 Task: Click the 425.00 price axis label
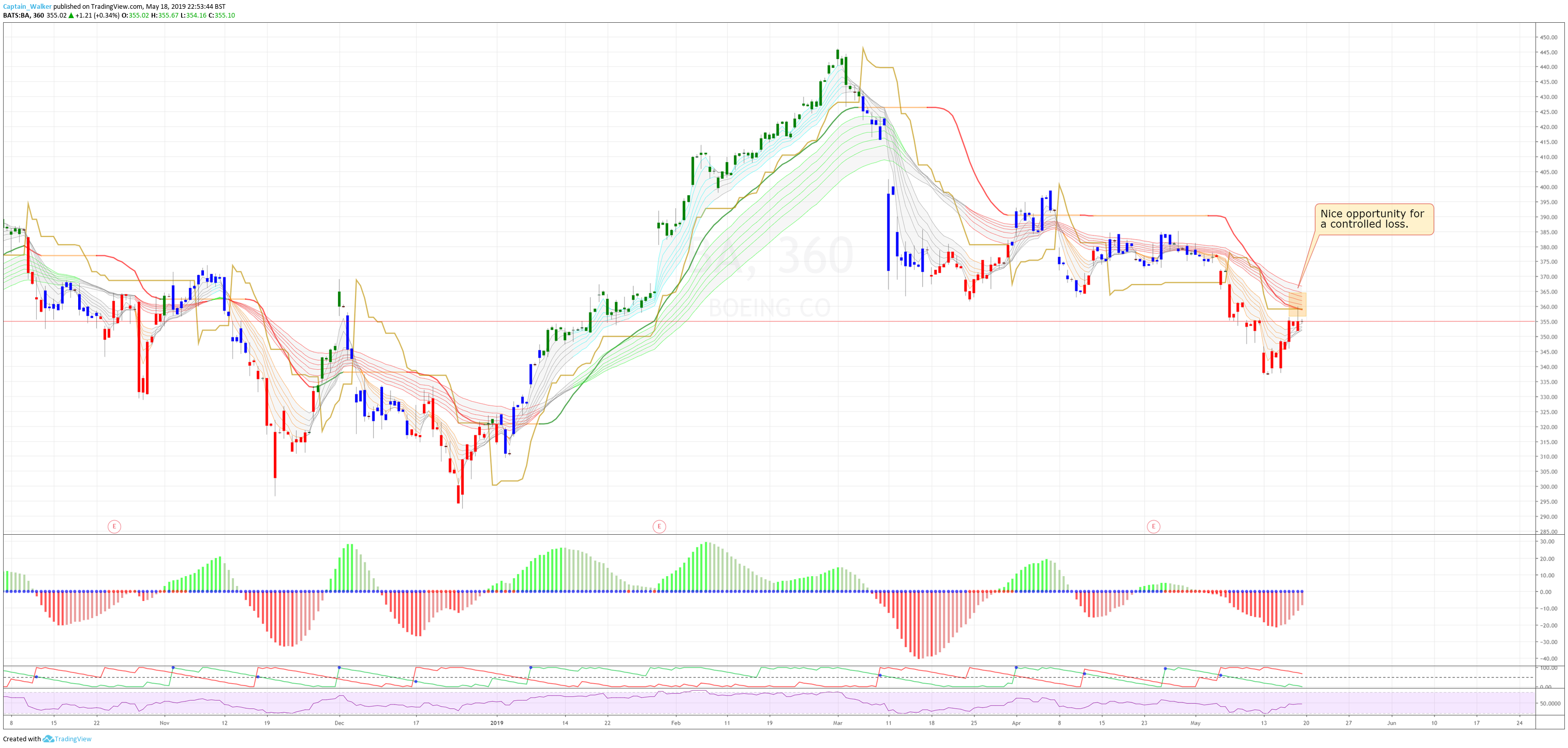pos(1548,112)
